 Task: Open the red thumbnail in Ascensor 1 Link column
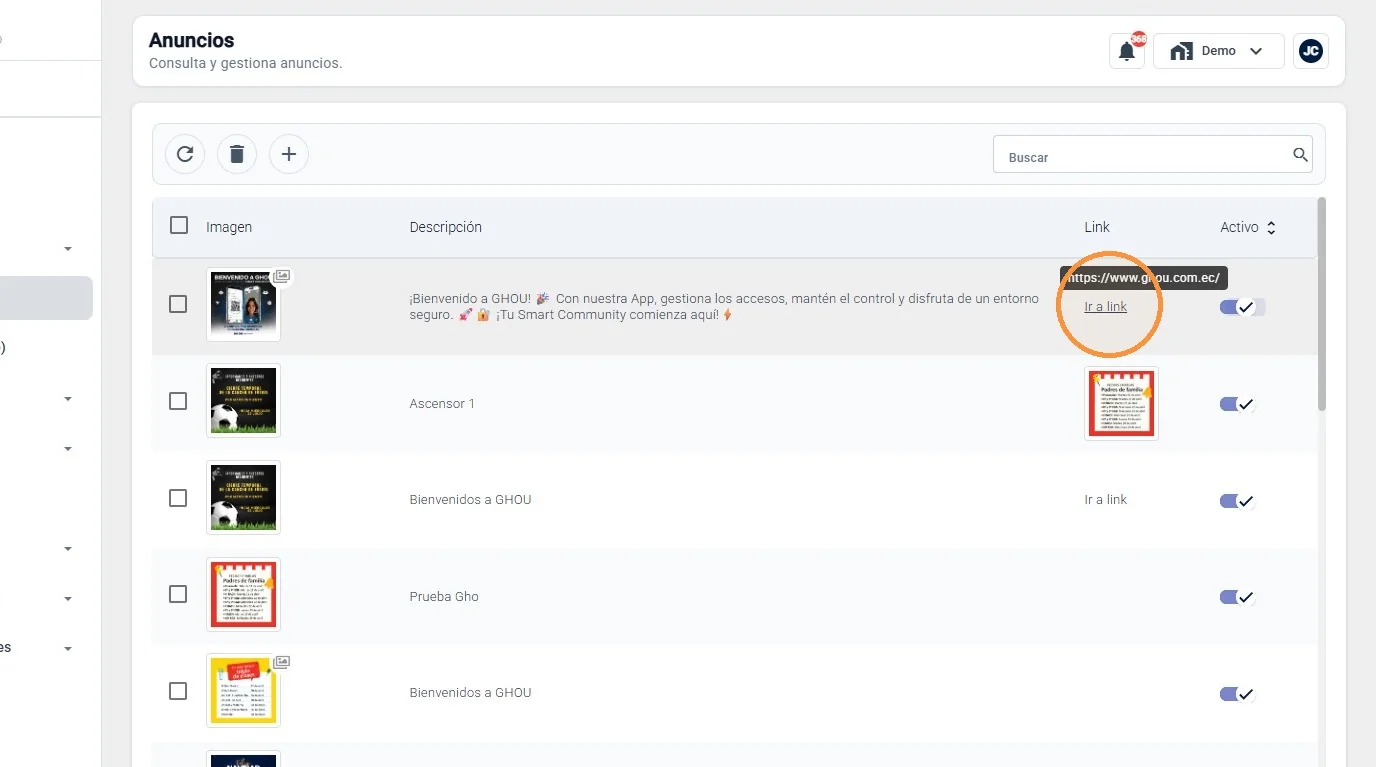click(1121, 404)
